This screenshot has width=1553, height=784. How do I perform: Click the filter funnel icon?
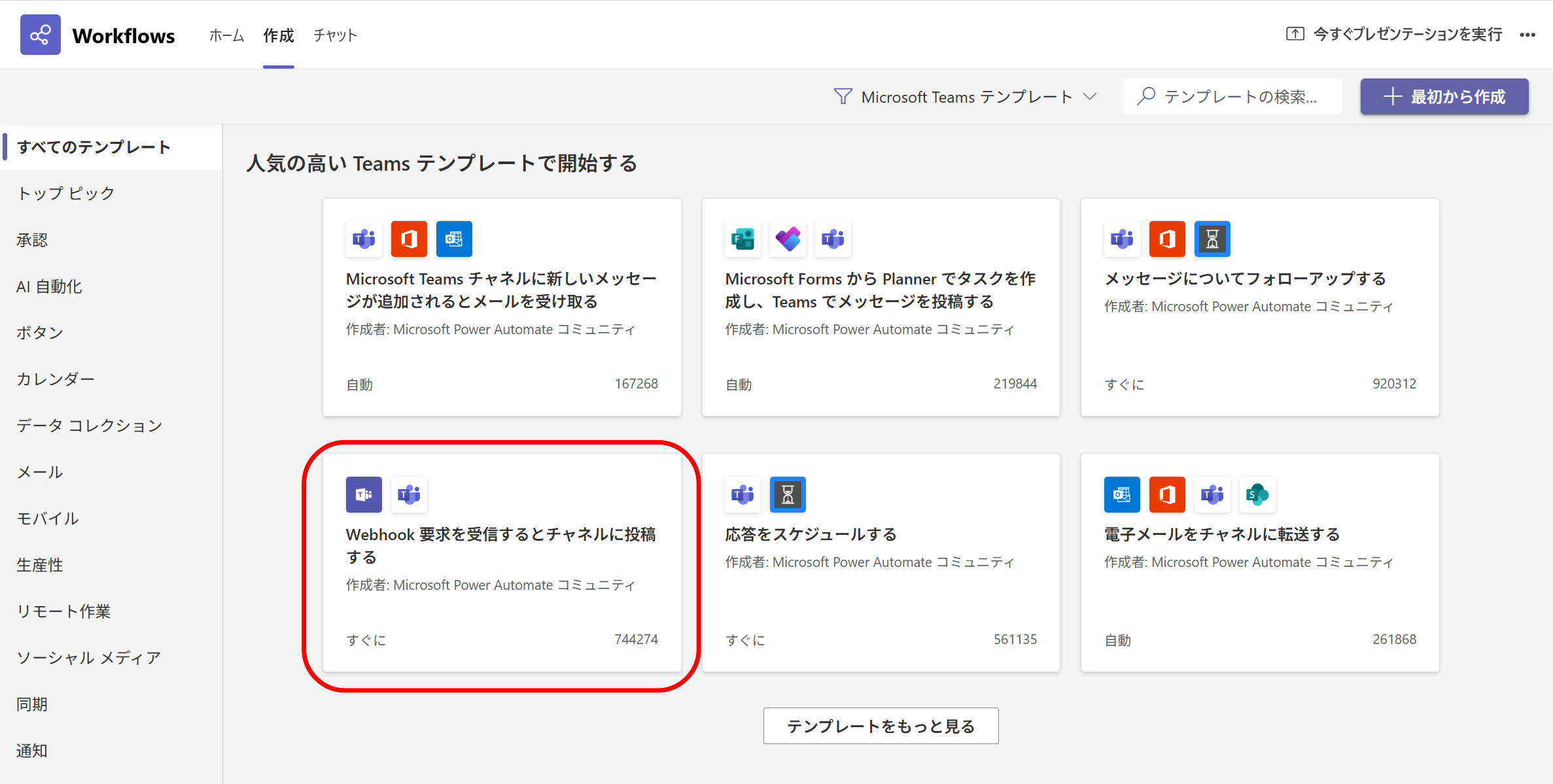843,97
